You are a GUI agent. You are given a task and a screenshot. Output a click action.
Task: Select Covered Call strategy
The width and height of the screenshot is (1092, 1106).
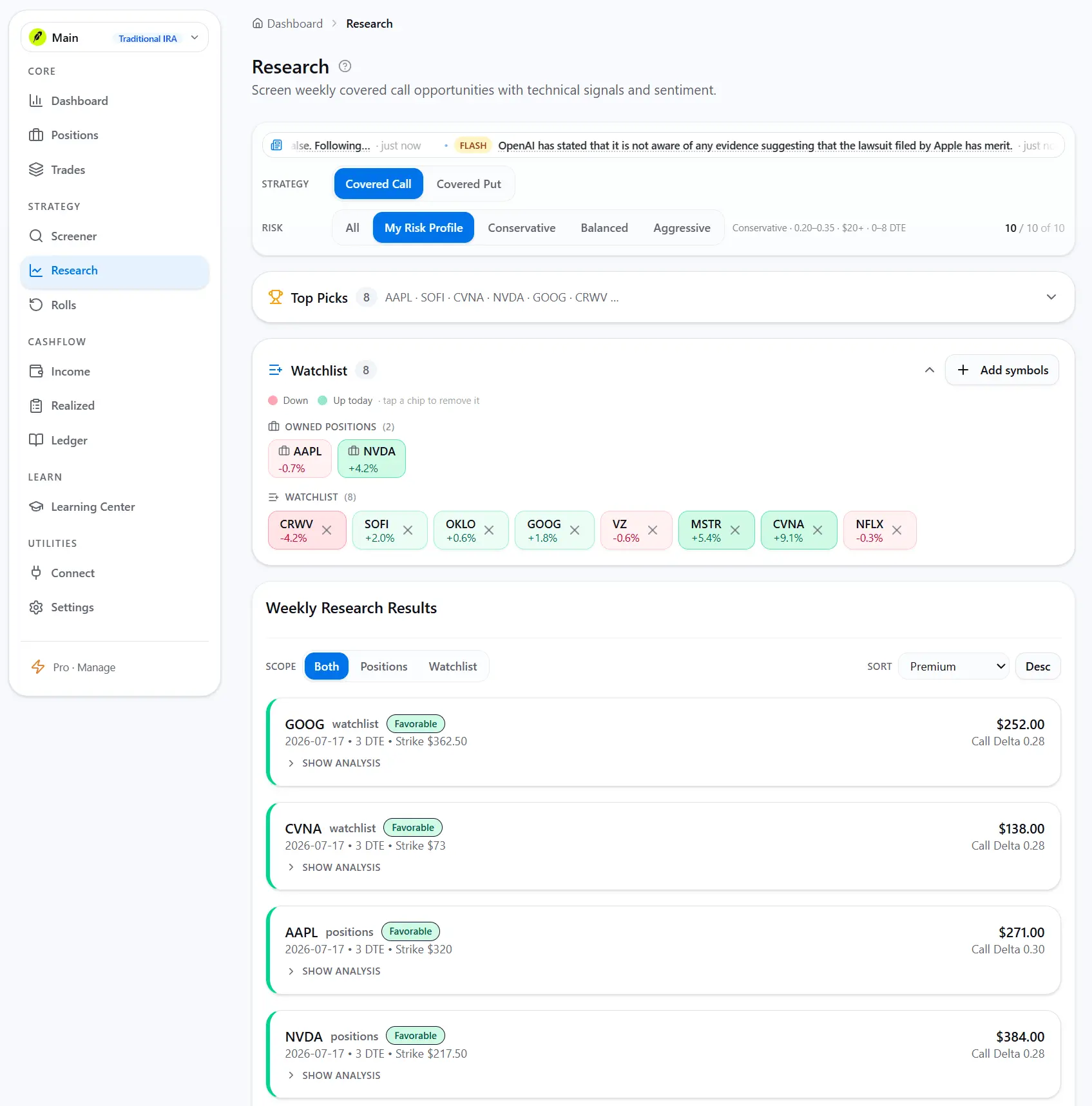[x=378, y=184]
